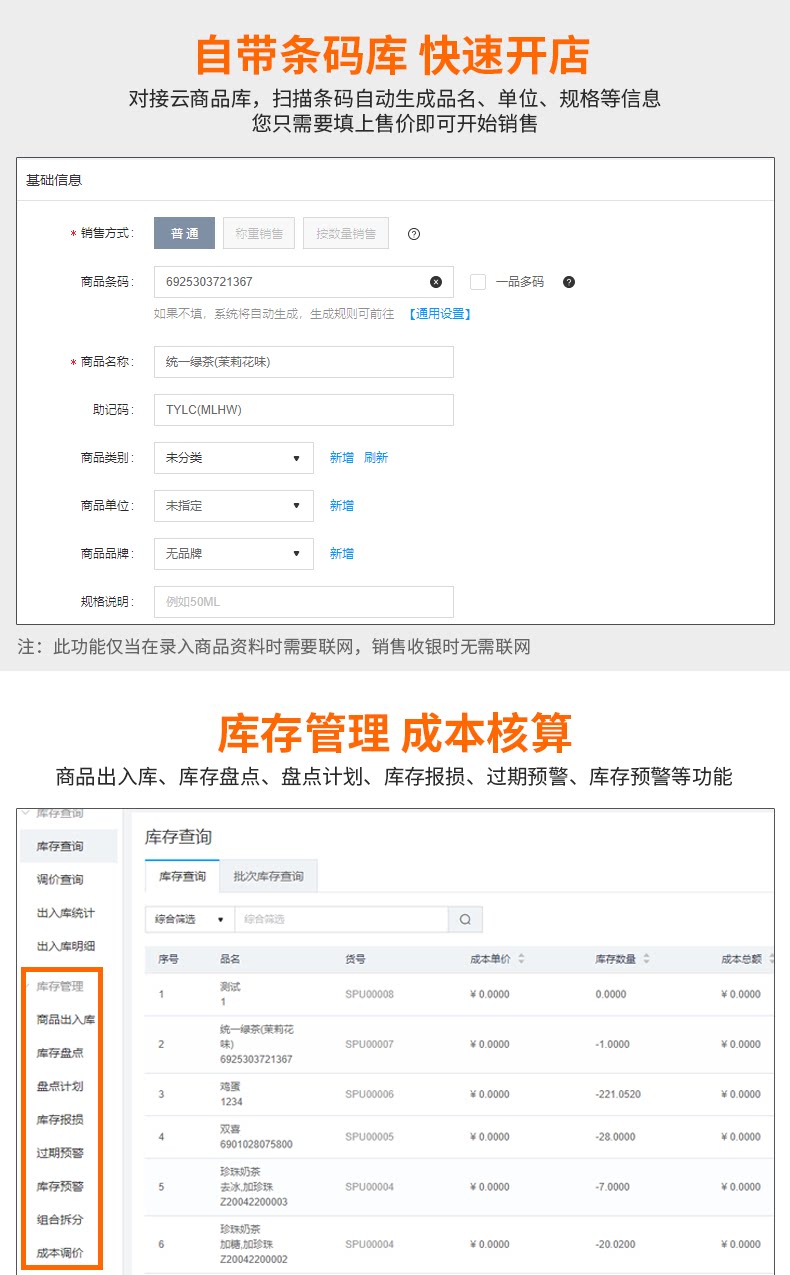
Task: Select the 测试 product row name
Action: point(230,986)
